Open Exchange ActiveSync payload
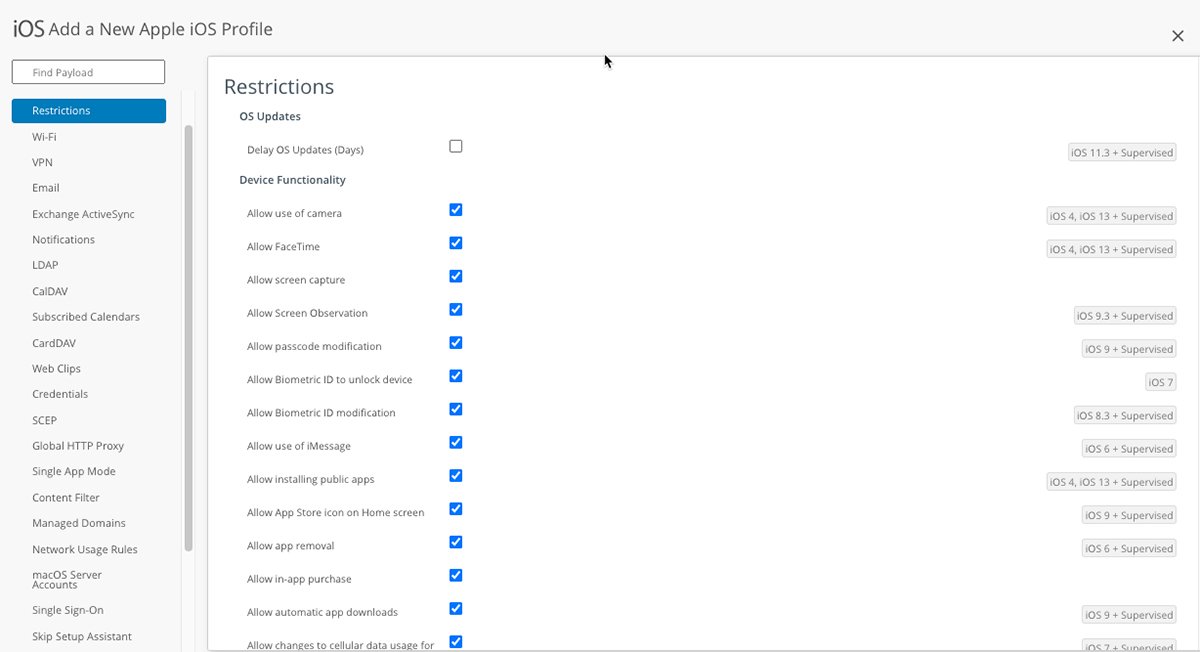 (x=83, y=214)
